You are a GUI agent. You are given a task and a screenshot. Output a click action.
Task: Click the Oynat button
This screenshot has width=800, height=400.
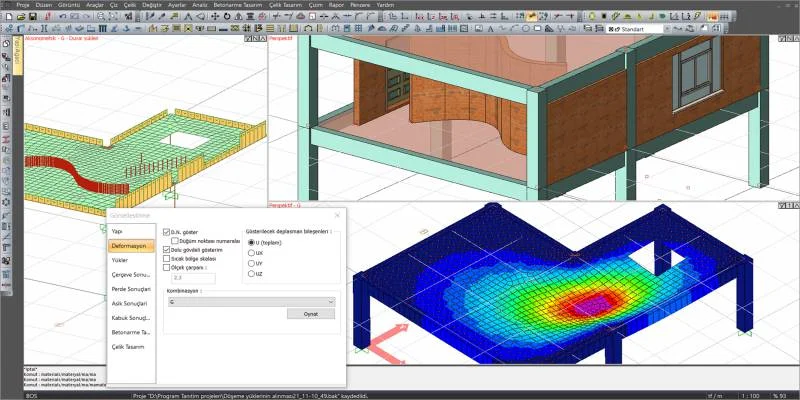pos(311,314)
